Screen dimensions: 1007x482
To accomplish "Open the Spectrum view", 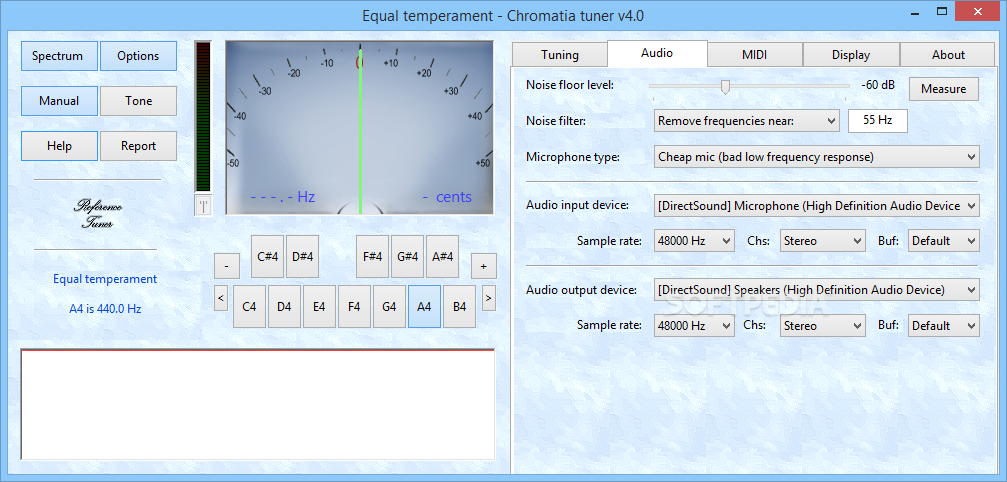I will tap(59, 56).
